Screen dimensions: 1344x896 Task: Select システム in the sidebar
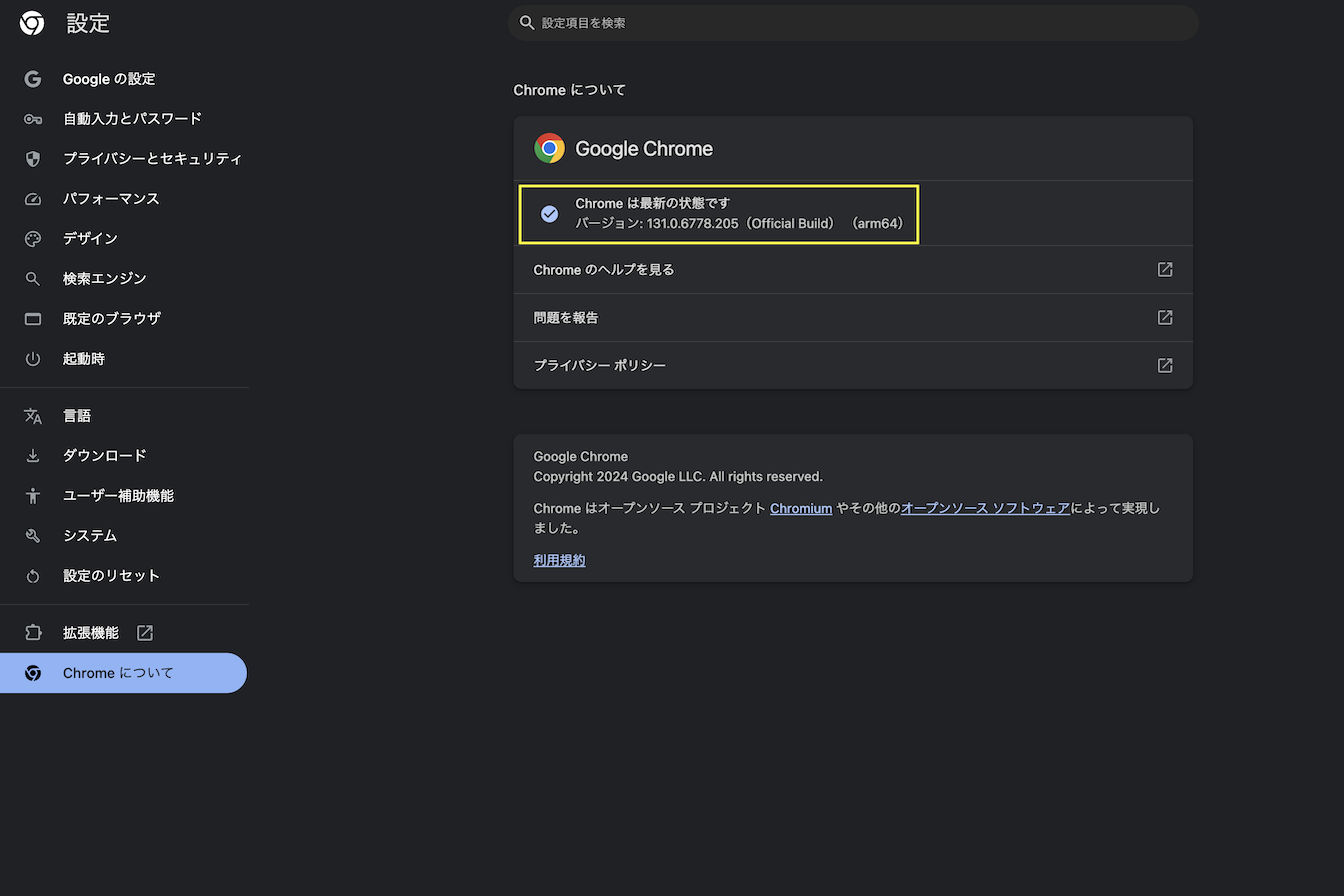tap(90, 536)
